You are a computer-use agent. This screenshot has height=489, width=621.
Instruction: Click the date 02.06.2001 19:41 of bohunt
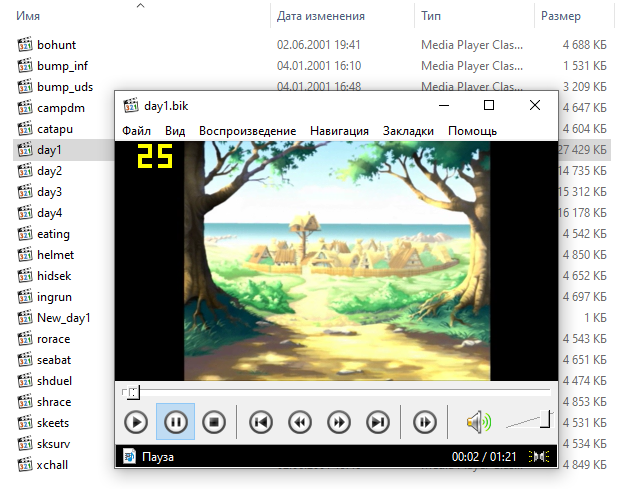[x=318, y=45]
